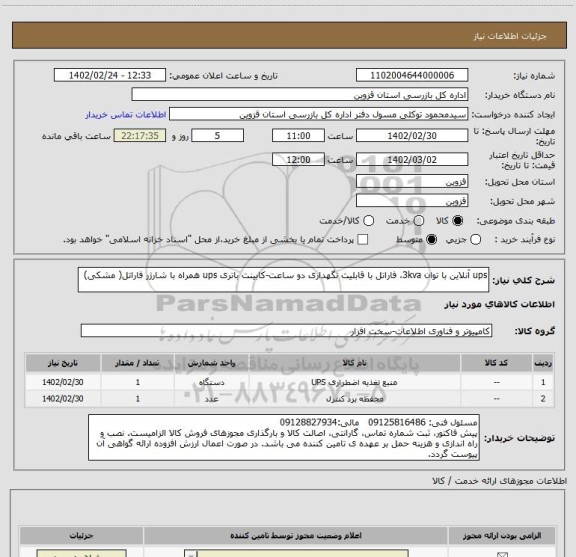Select the کالا radio button
This screenshot has width=576, height=557.
click(458, 220)
